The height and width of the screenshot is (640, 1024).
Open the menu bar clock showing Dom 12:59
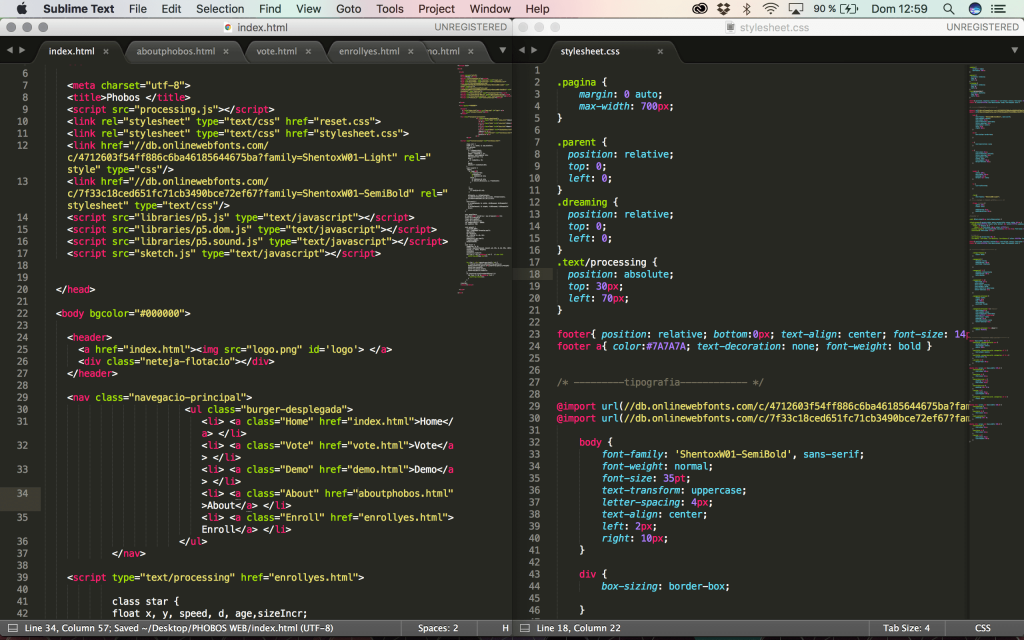pyautogui.click(x=899, y=8)
